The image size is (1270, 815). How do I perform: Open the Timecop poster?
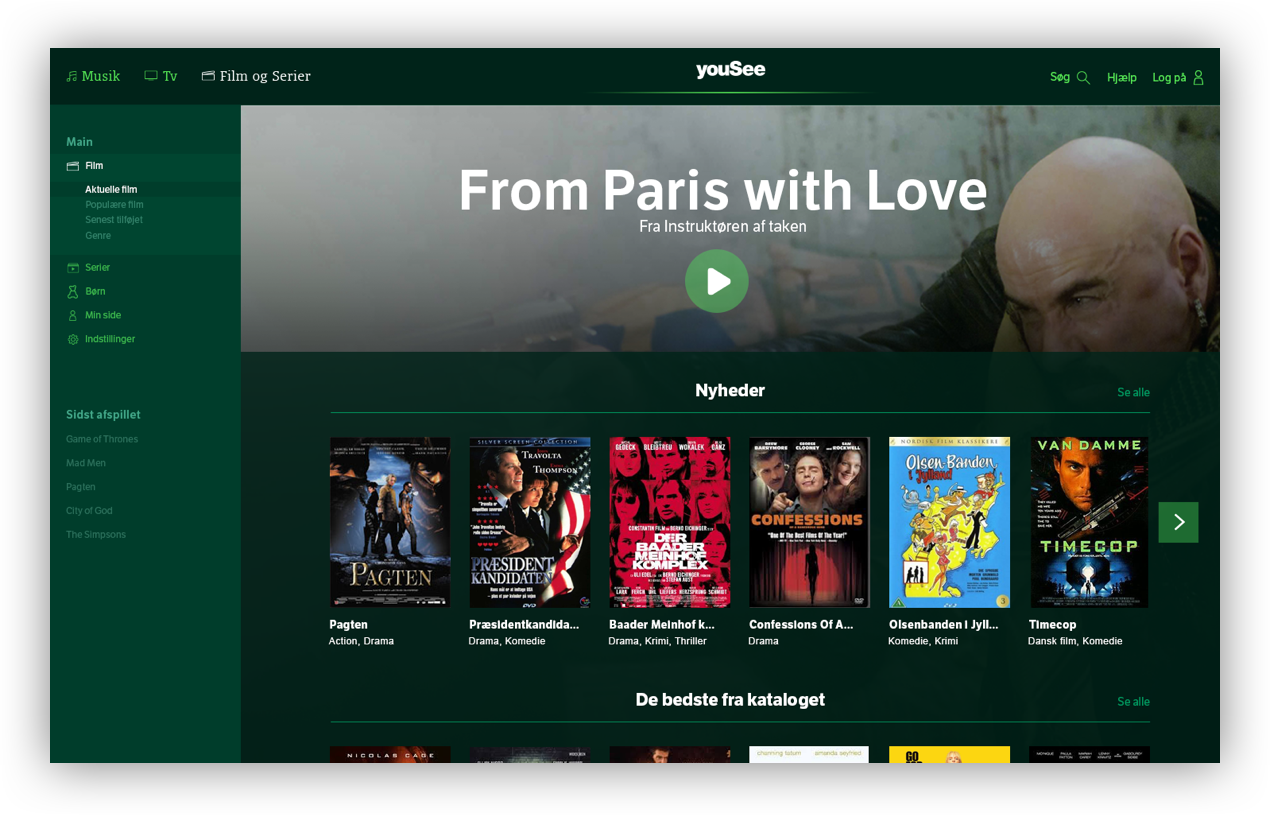click(x=1089, y=522)
